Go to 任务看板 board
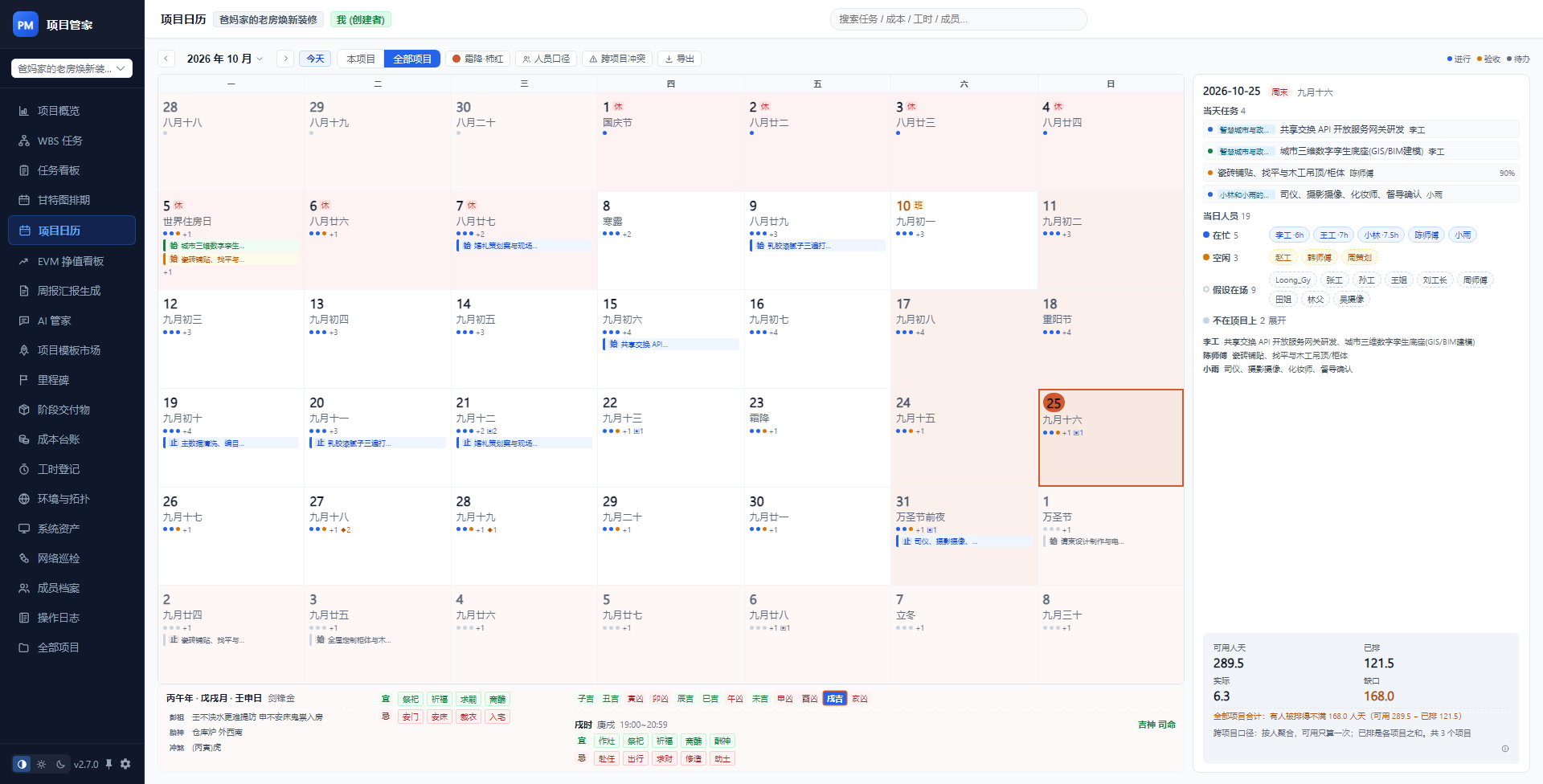 (x=72, y=170)
